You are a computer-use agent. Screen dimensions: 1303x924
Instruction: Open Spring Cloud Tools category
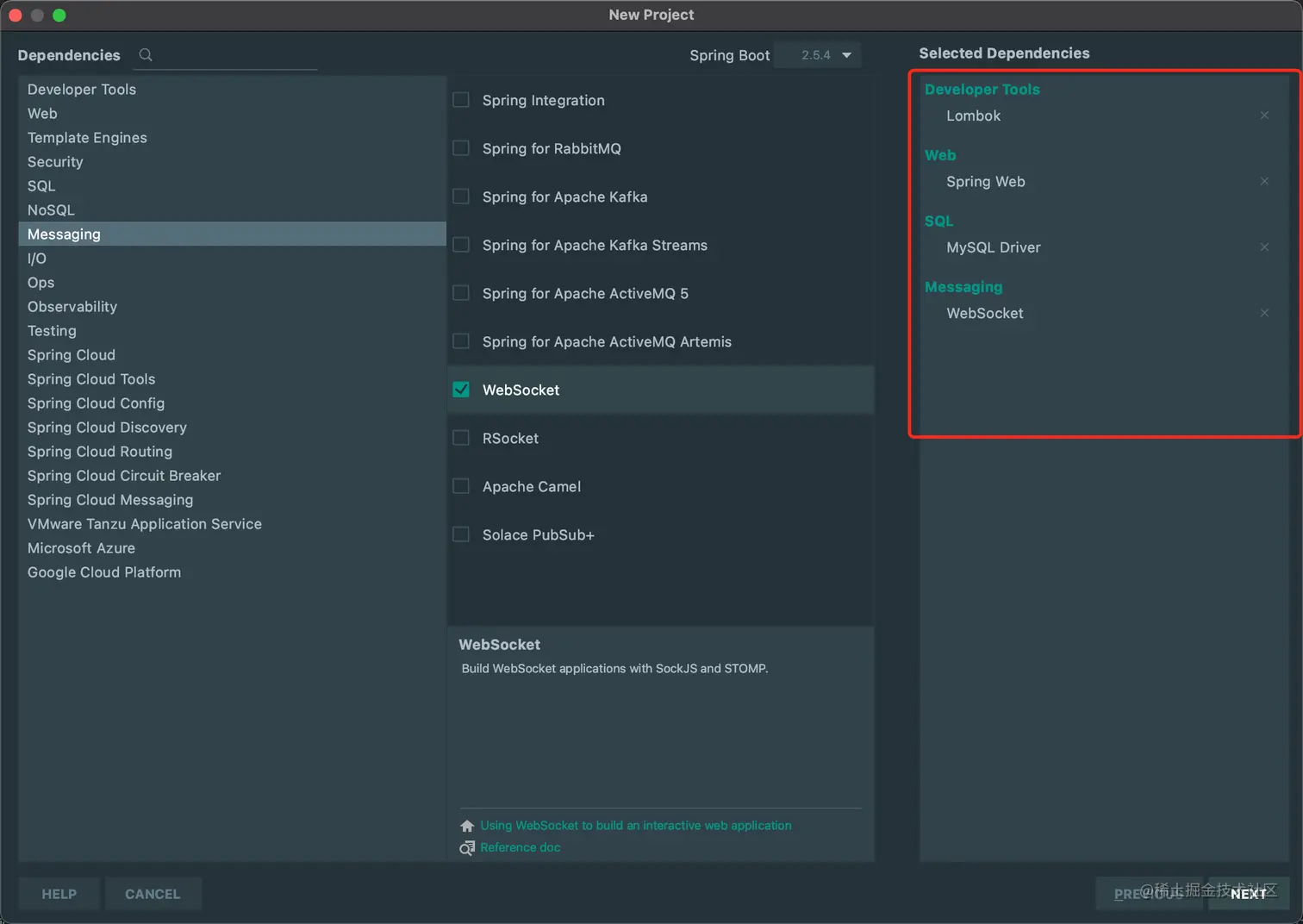point(233,379)
